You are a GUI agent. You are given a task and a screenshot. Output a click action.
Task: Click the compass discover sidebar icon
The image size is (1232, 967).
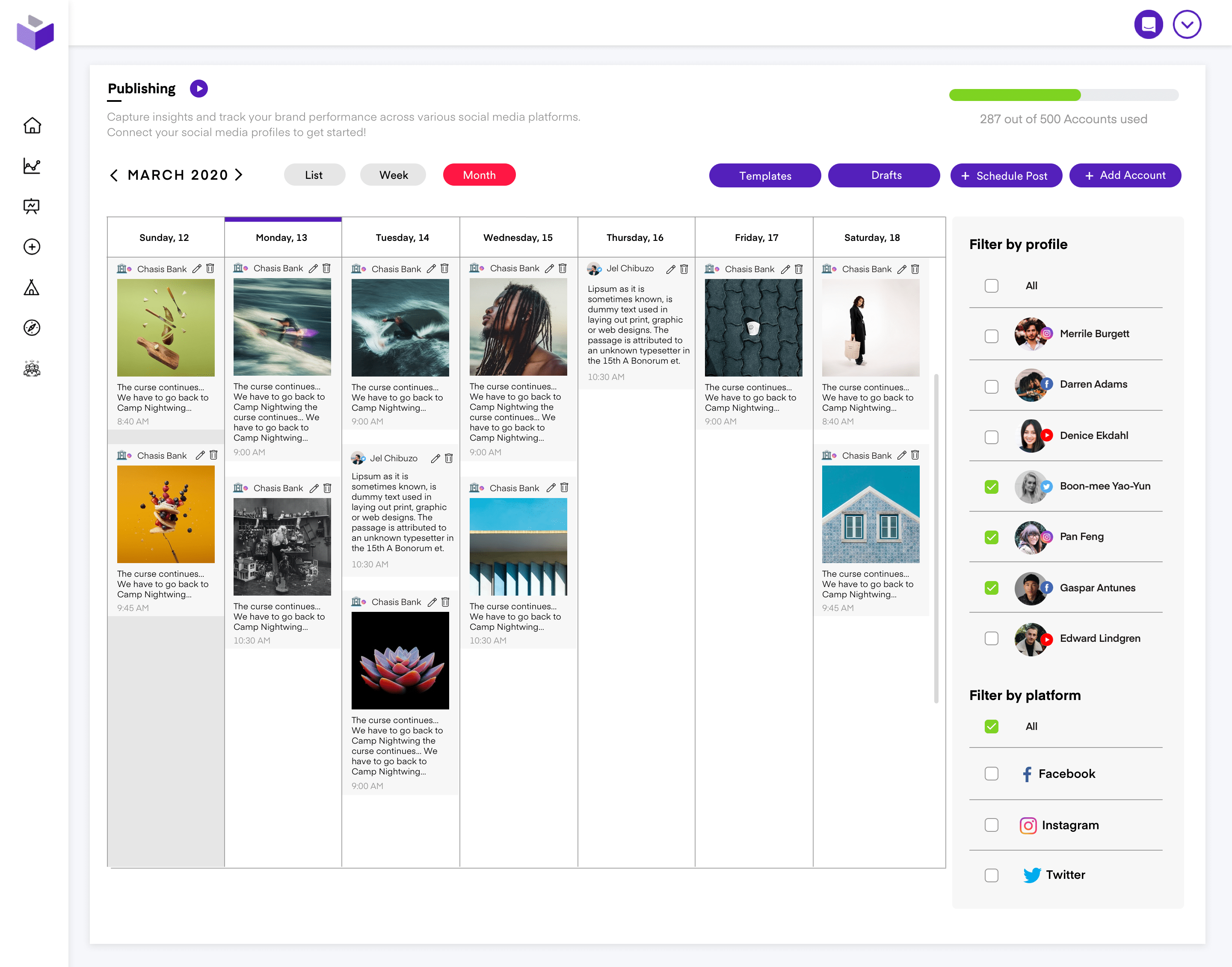click(32, 327)
